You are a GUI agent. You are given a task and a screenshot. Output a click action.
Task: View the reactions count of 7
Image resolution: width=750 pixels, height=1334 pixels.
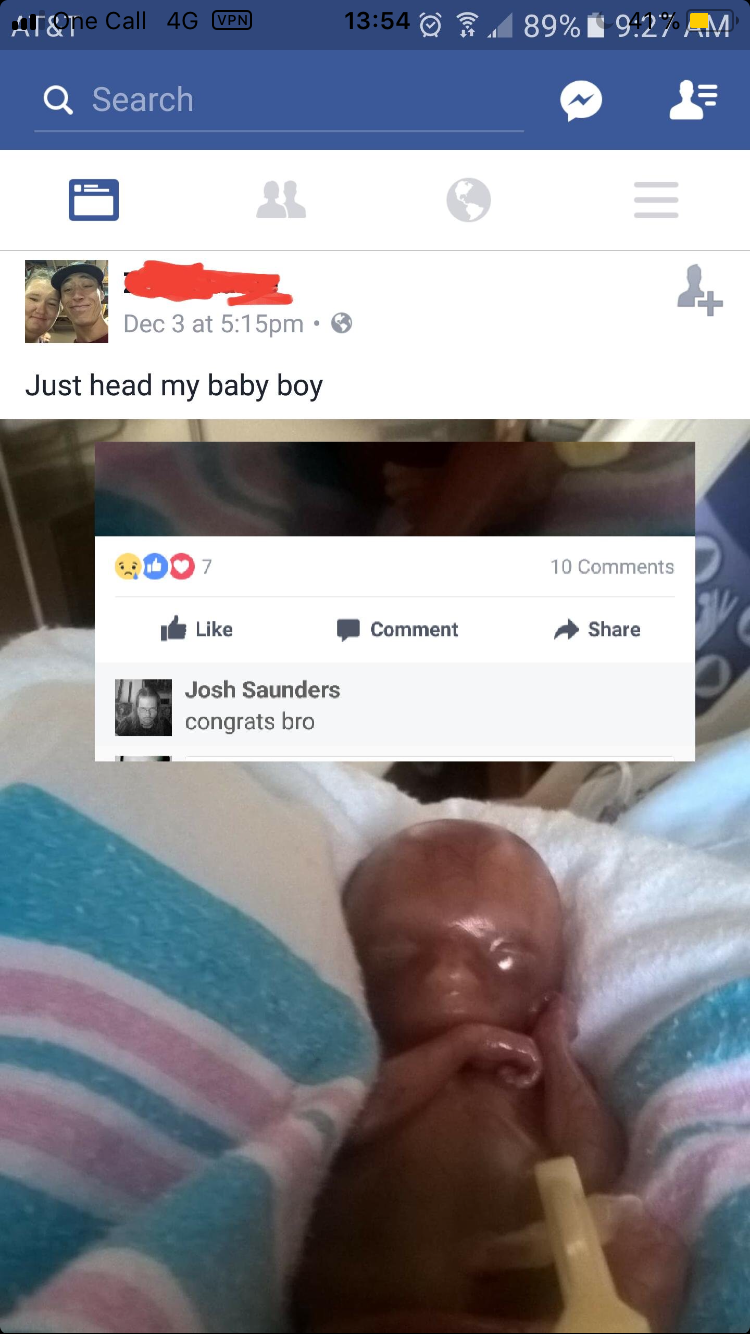(x=164, y=567)
